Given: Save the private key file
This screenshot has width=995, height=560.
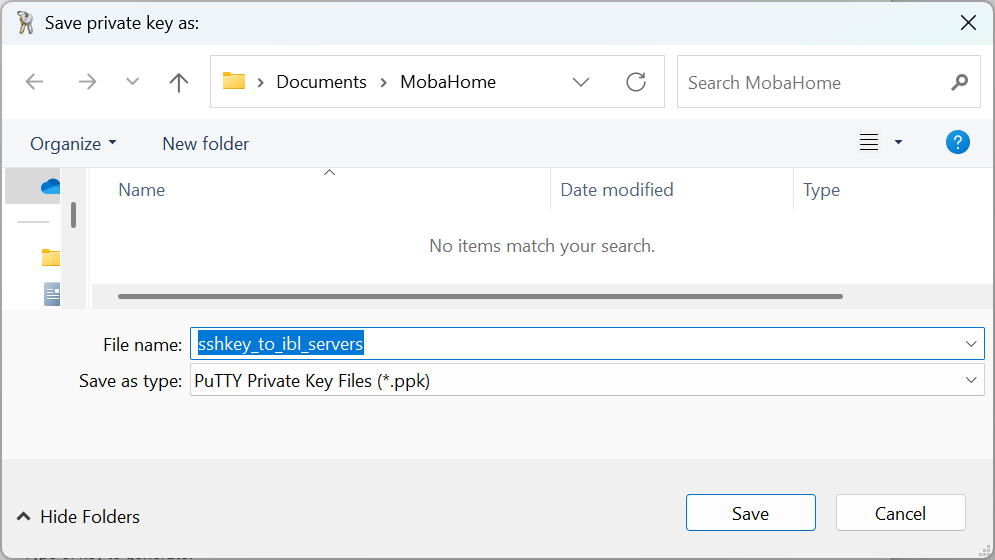Looking at the screenshot, I should (x=751, y=513).
